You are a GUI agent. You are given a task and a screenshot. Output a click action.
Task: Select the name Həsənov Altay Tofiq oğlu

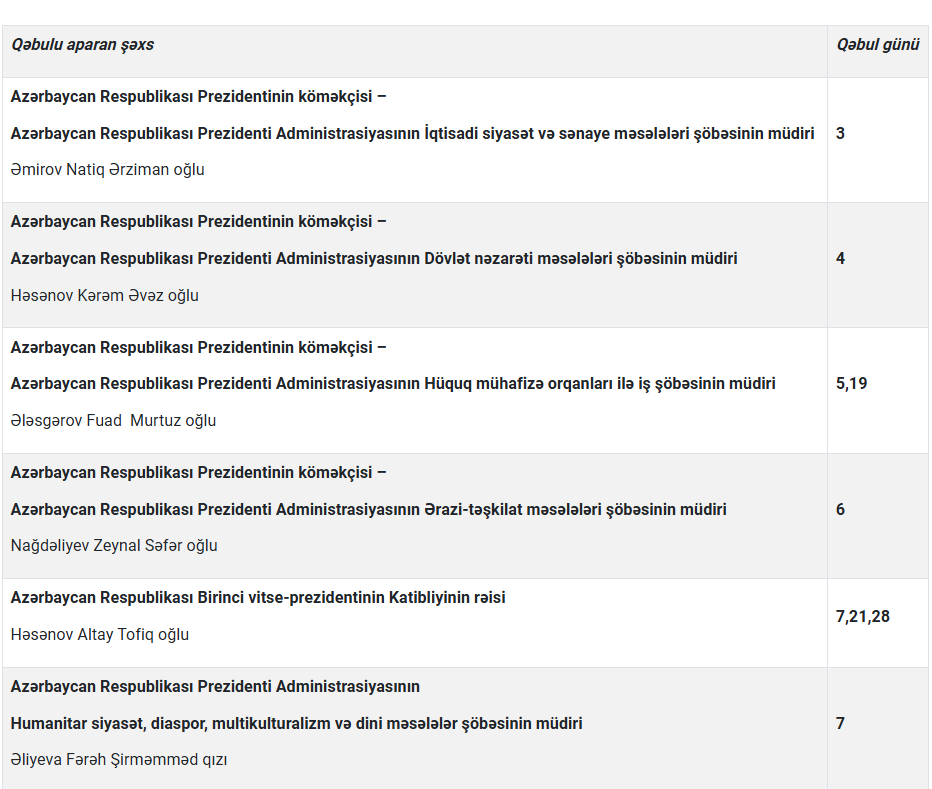[x=99, y=635]
